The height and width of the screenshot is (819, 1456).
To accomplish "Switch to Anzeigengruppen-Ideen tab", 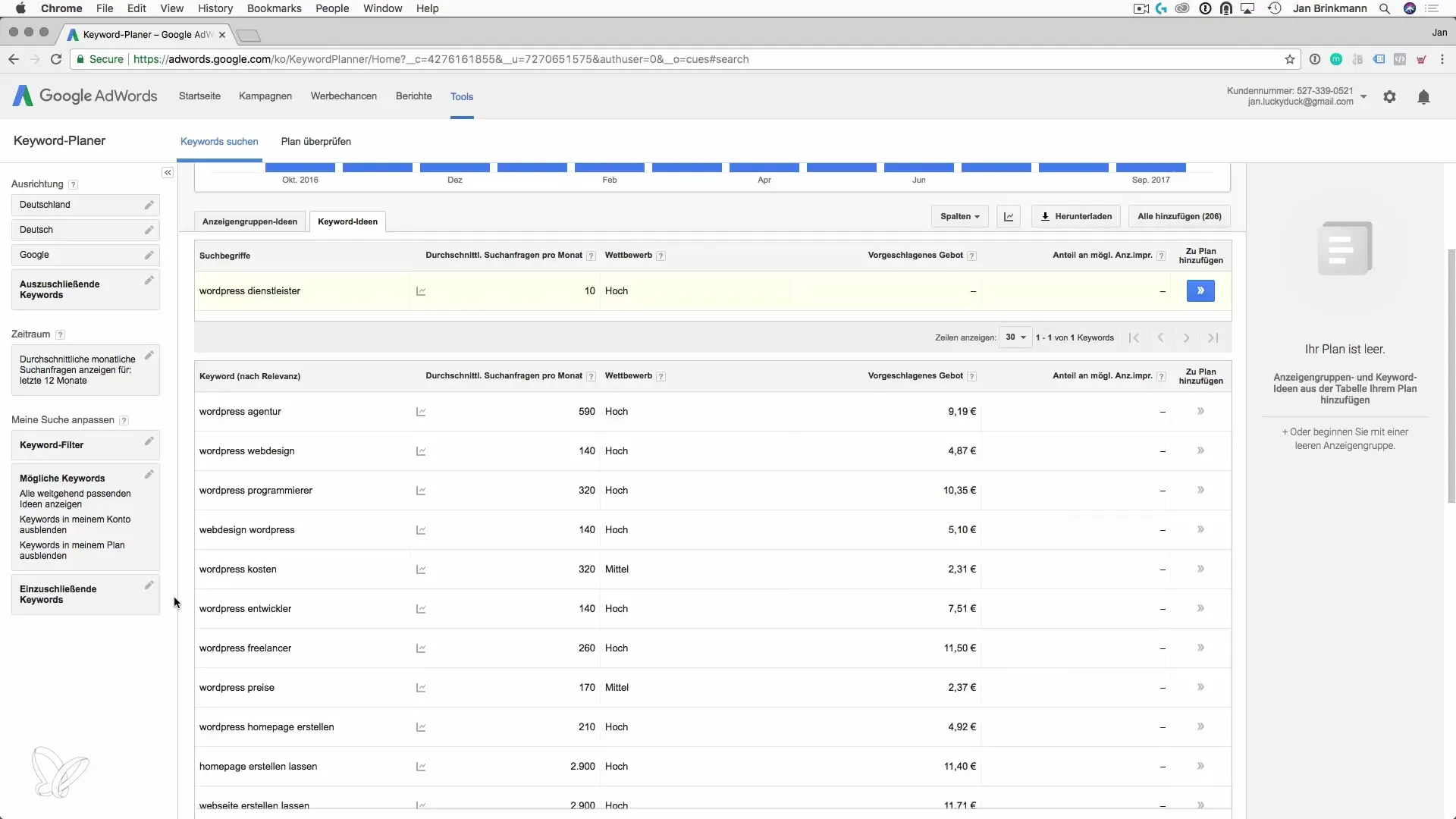I will click(x=249, y=221).
